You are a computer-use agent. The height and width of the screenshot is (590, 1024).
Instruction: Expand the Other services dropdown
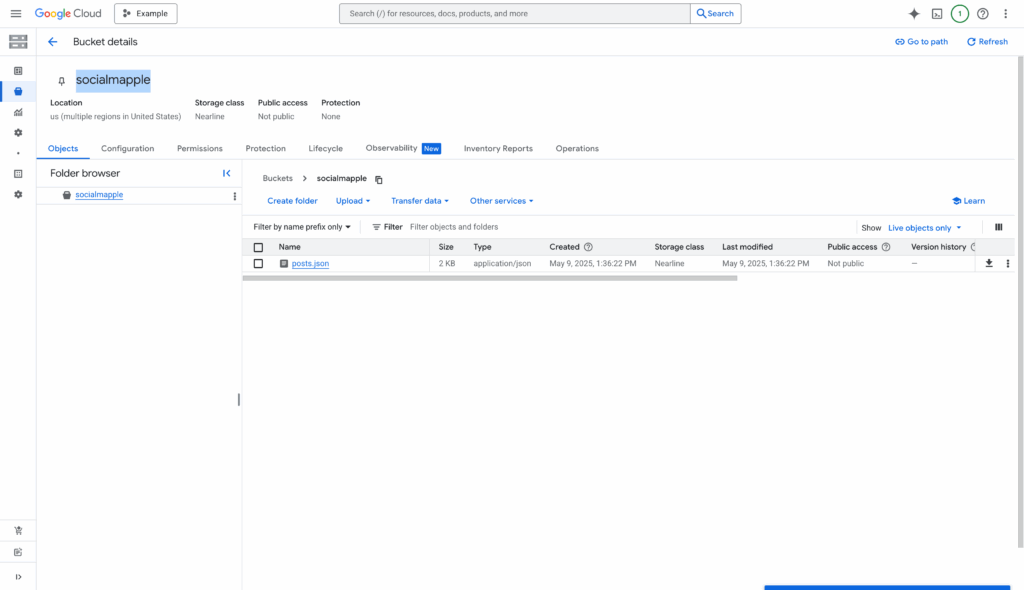click(x=502, y=201)
